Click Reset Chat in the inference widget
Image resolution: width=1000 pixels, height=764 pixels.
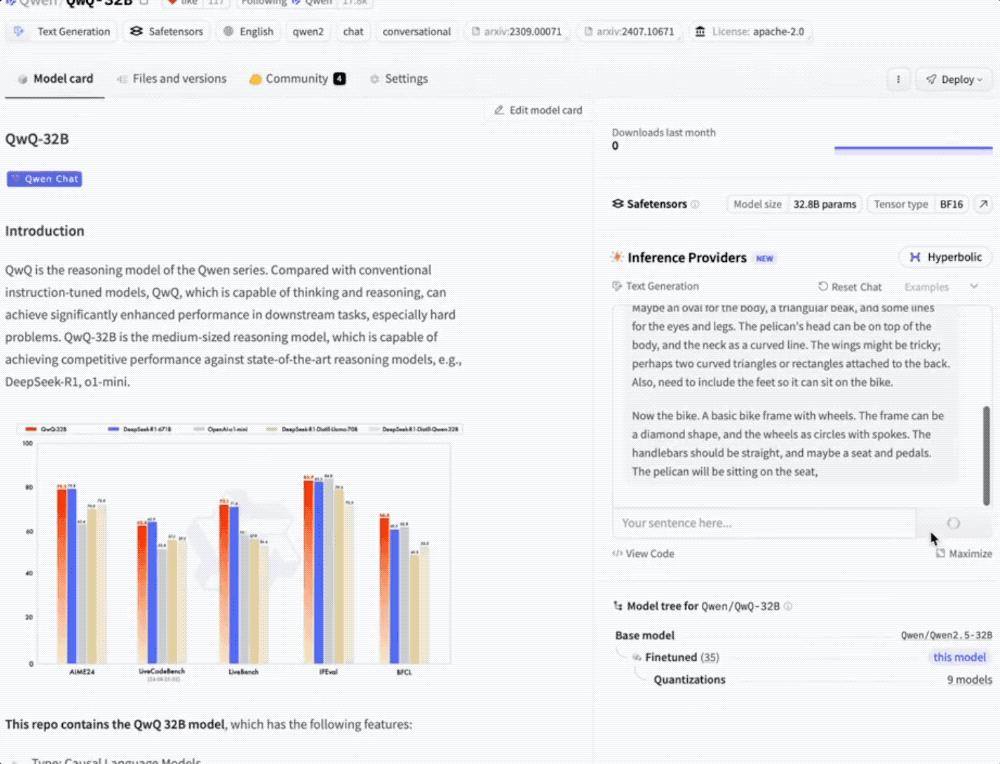(849, 287)
